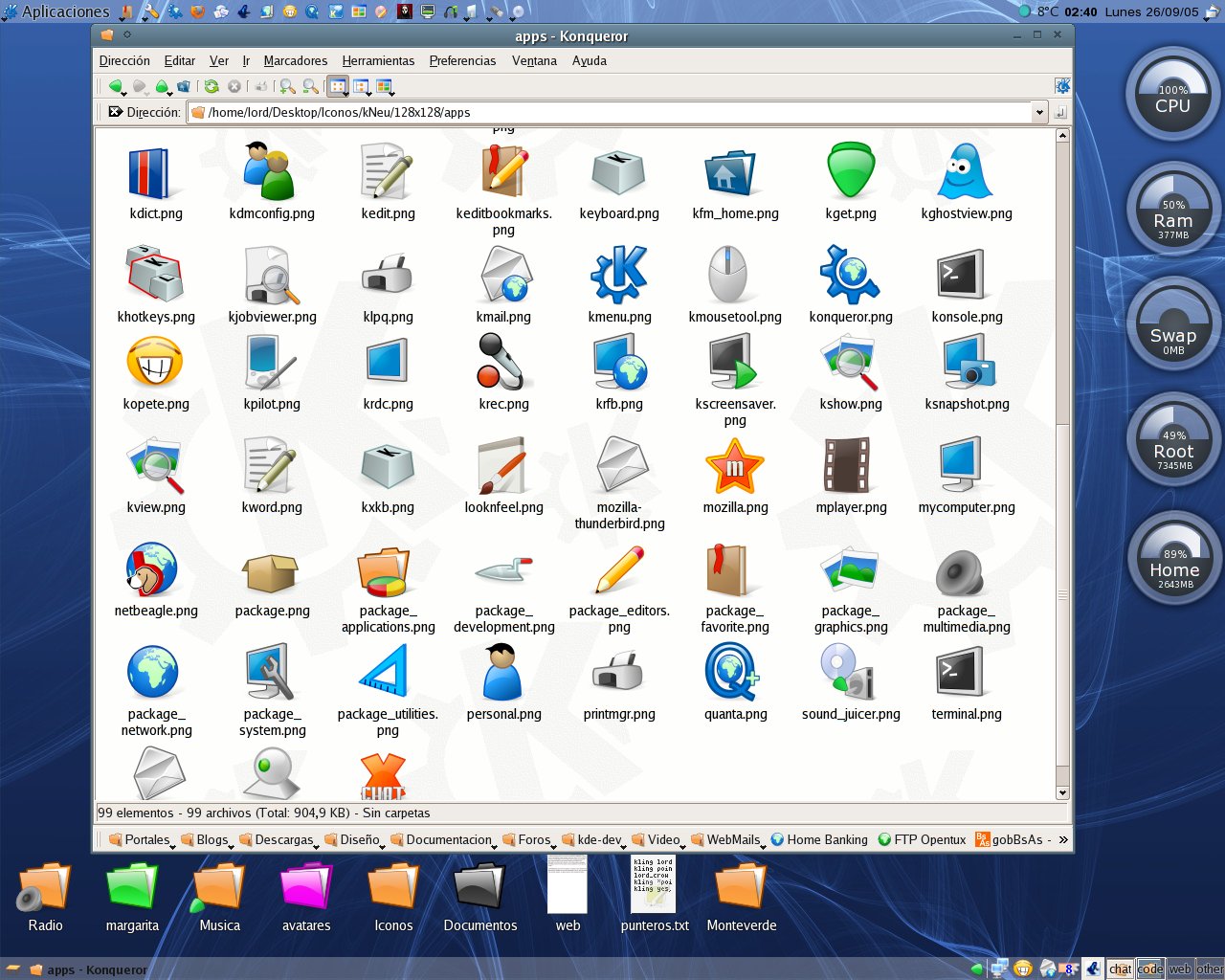Open the Dirección menu
This screenshot has width=1225, height=980.
[124, 60]
